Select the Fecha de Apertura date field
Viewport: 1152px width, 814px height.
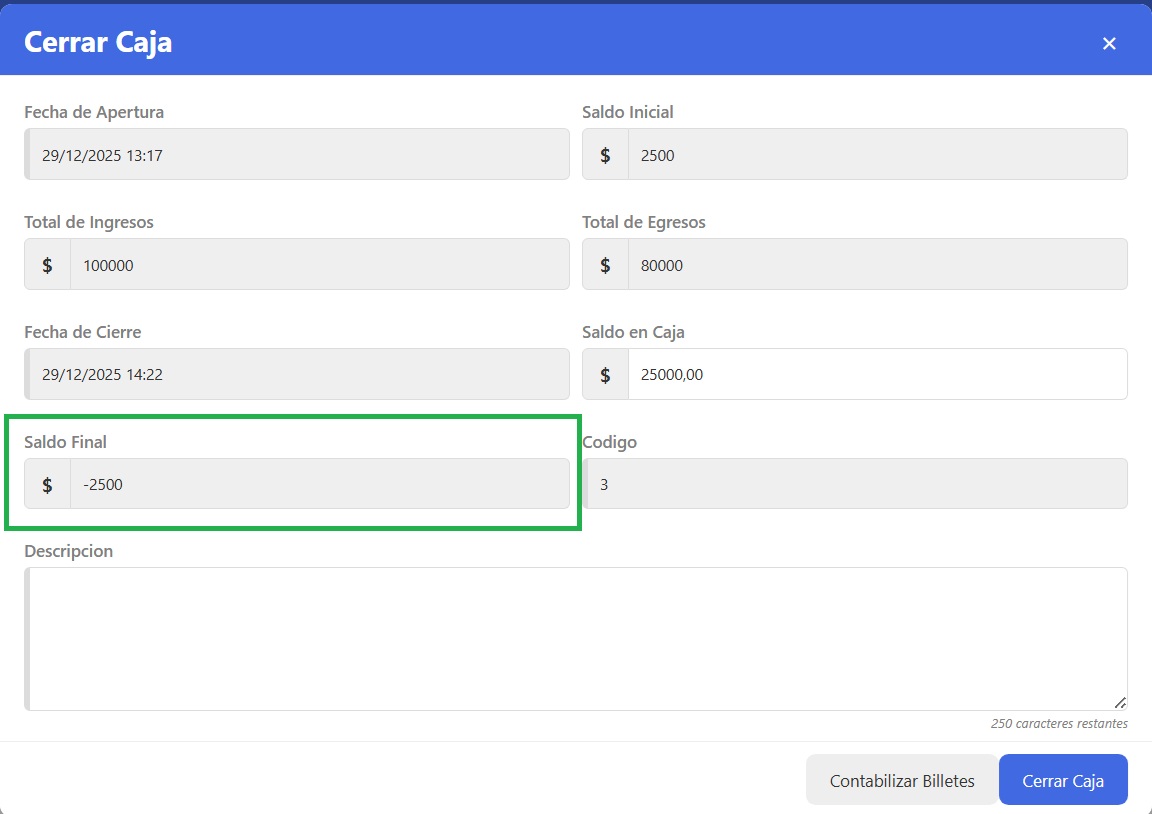[297, 155]
